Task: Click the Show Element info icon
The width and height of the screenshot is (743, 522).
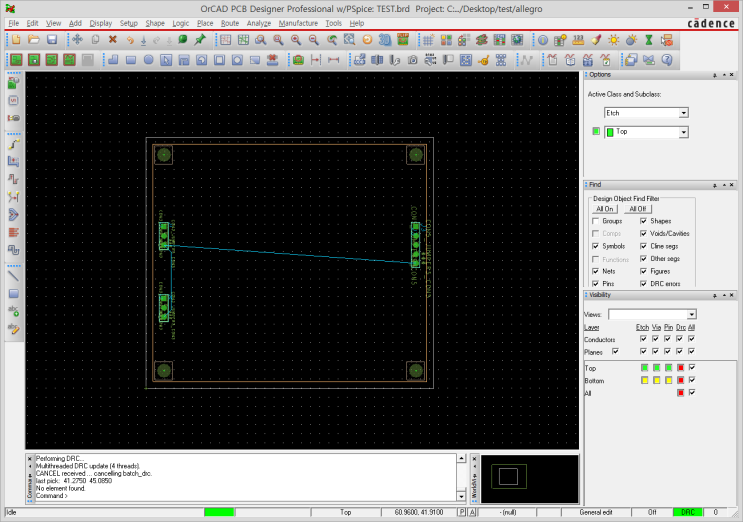Action: click(541, 39)
